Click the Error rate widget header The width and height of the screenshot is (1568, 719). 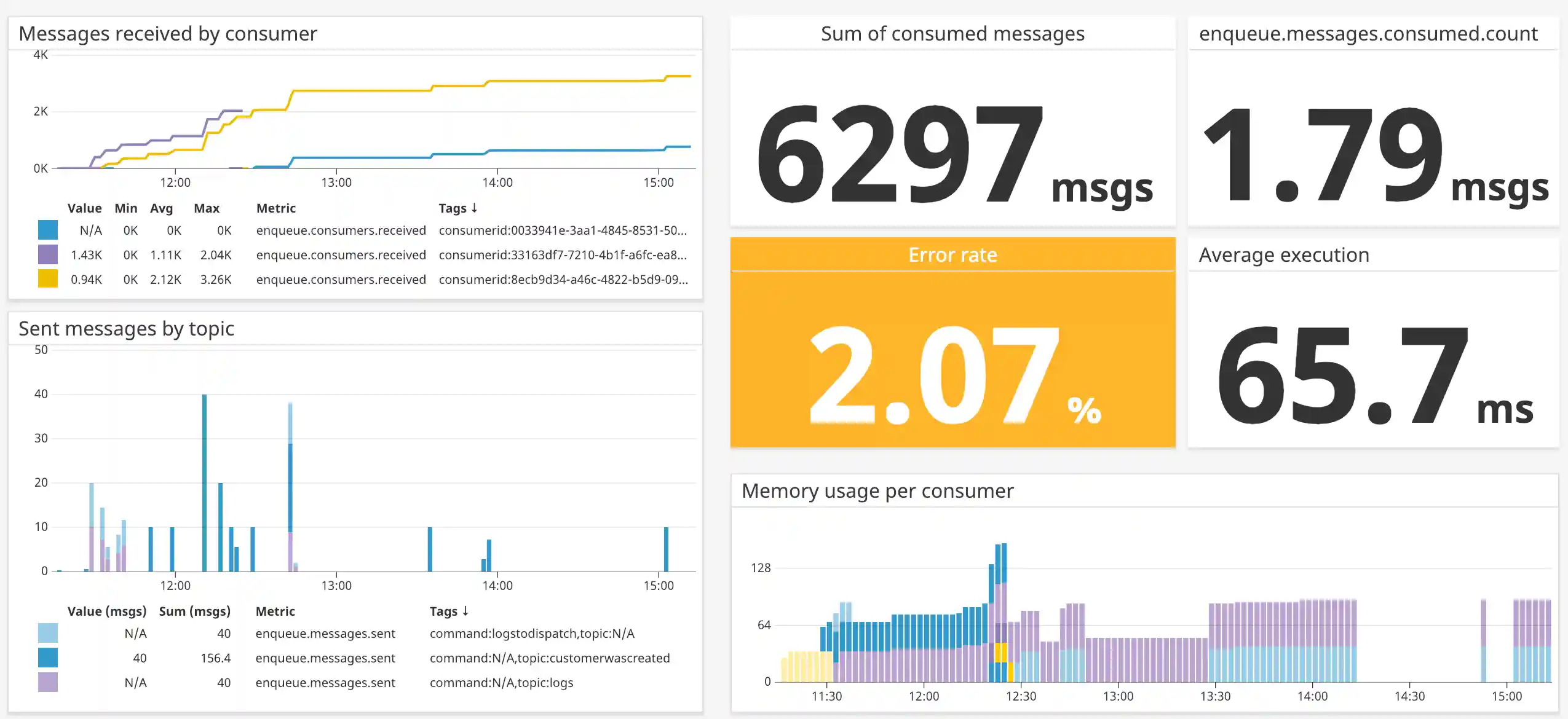[x=952, y=254]
